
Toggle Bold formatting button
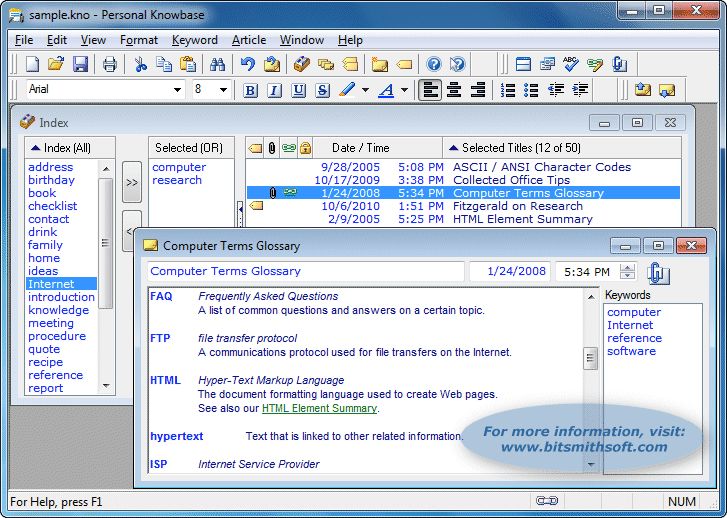250,90
